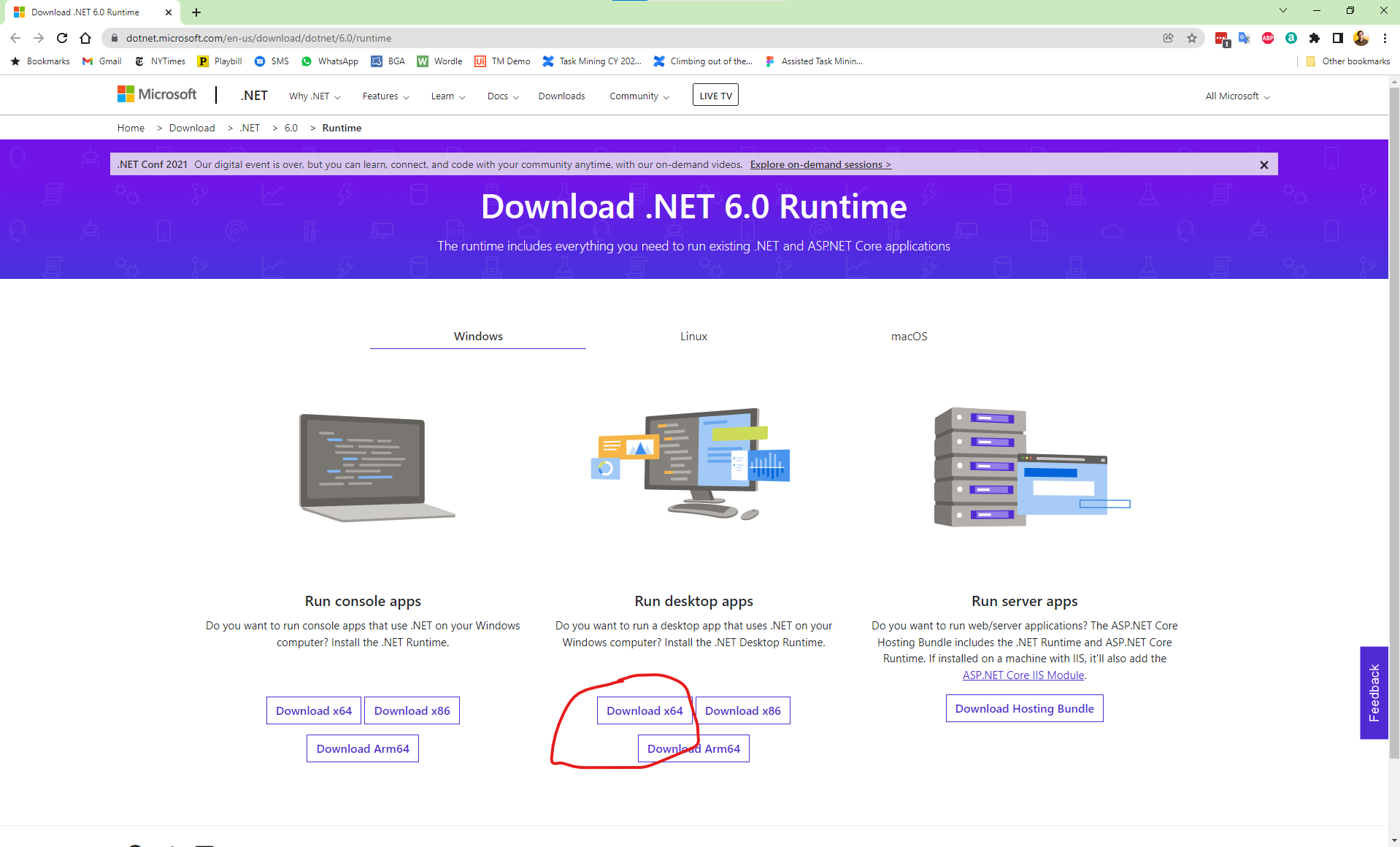Switch to the Windows platform tab

[477, 336]
